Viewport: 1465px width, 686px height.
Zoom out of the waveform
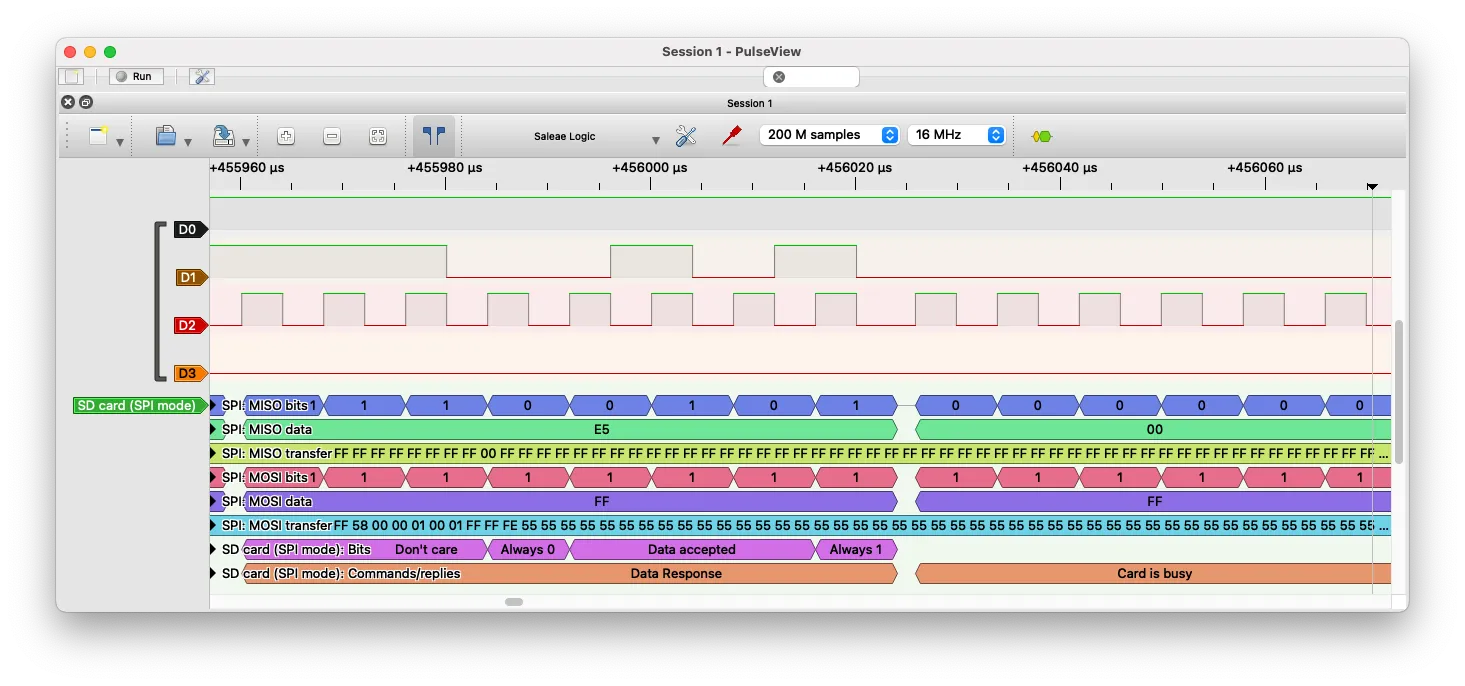point(332,137)
